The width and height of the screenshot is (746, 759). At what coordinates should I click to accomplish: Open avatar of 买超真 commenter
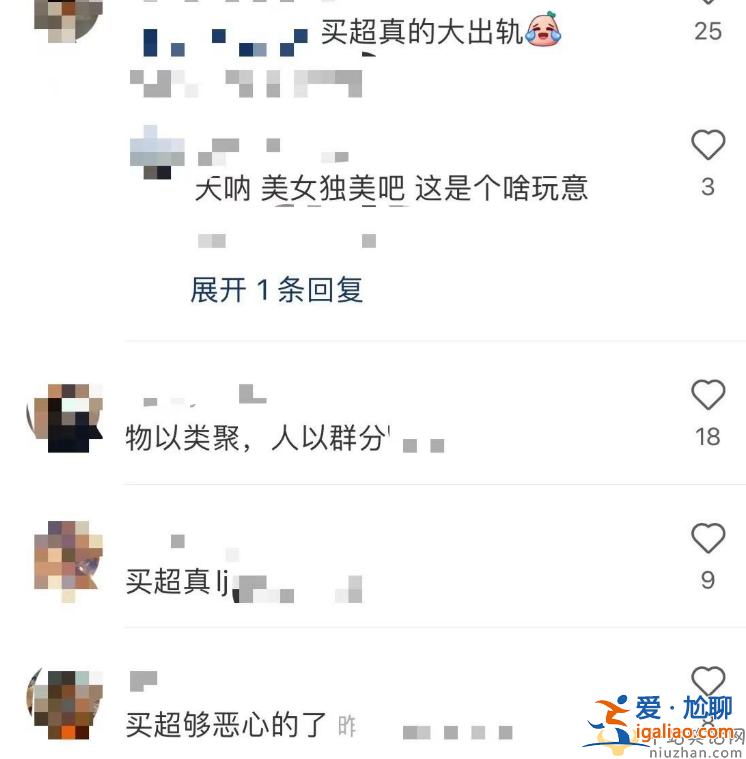point(68,561)
